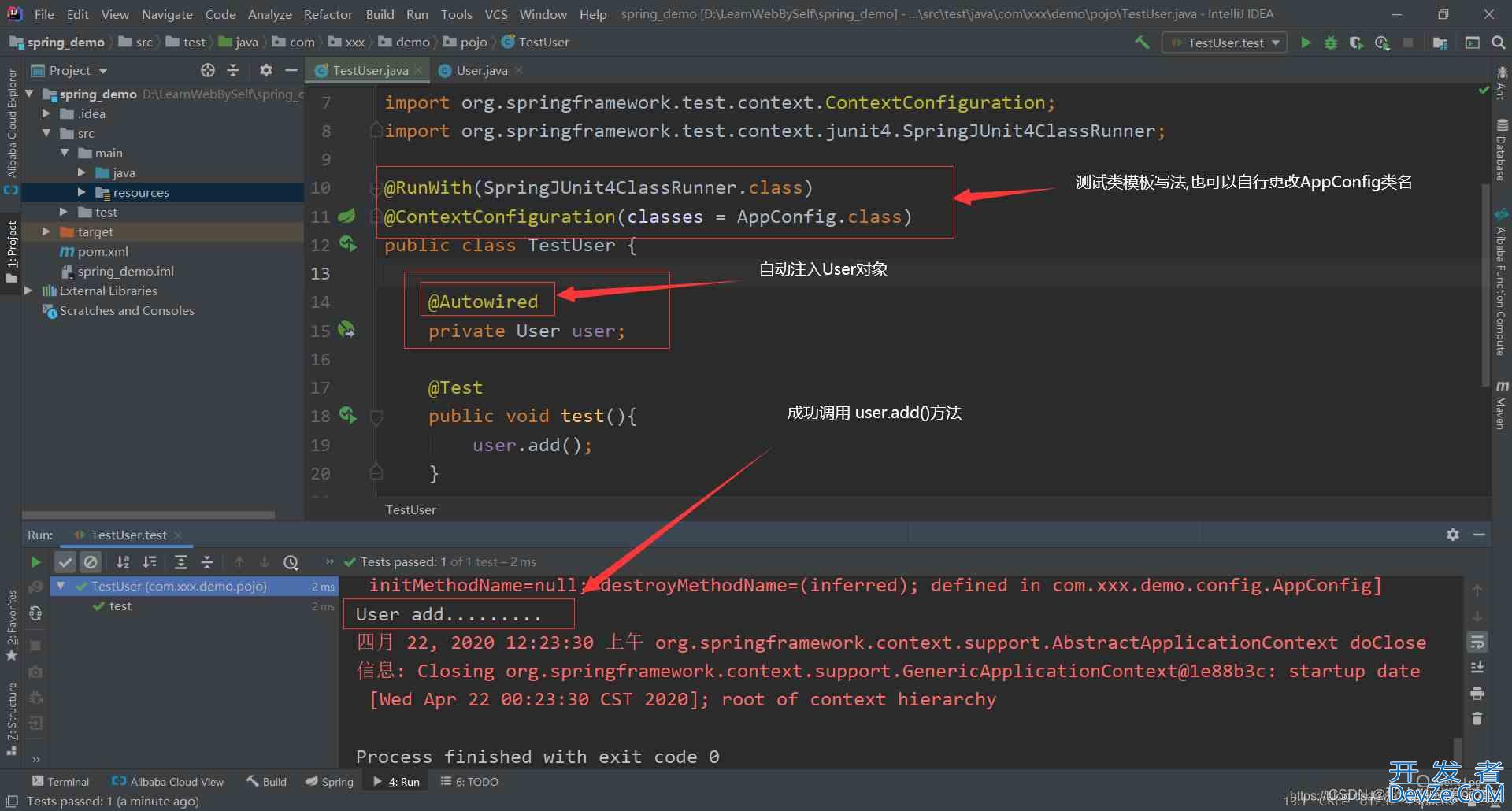Expand External Libraries node

click(29, 291)
